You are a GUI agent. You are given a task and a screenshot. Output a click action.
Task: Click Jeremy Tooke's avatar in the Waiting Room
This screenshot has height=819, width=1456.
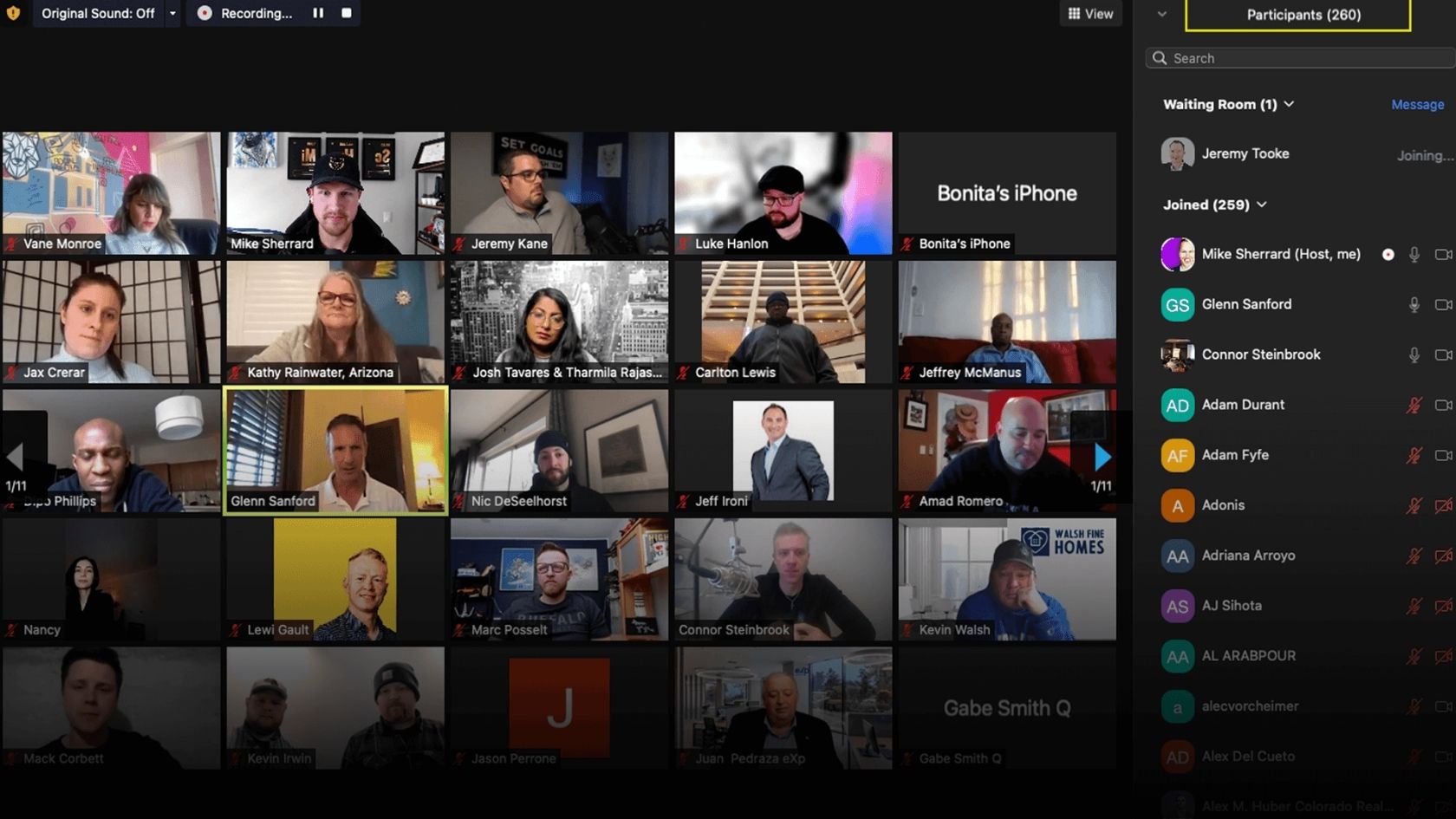1178,153
